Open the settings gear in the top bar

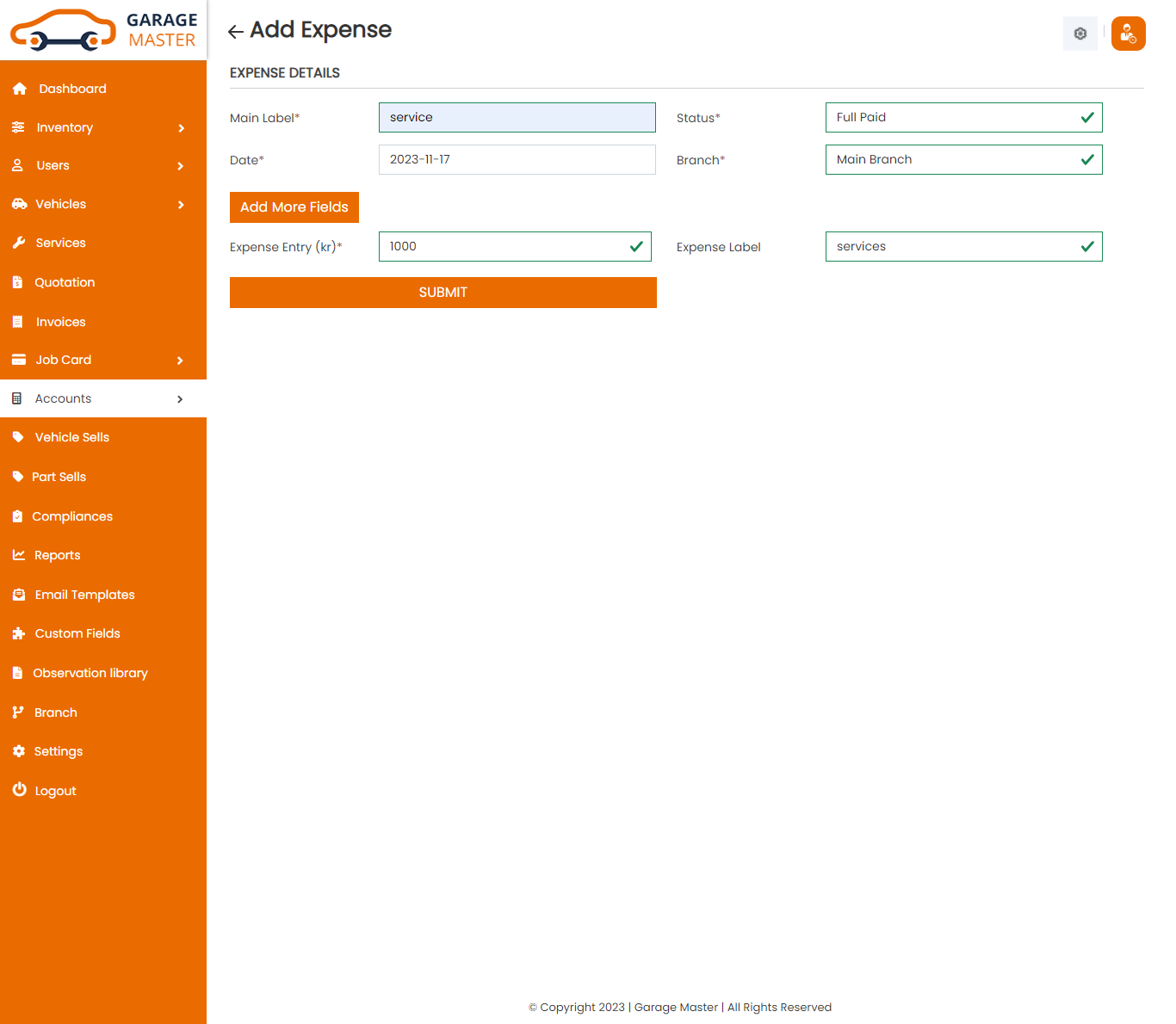coord(1080,33)
